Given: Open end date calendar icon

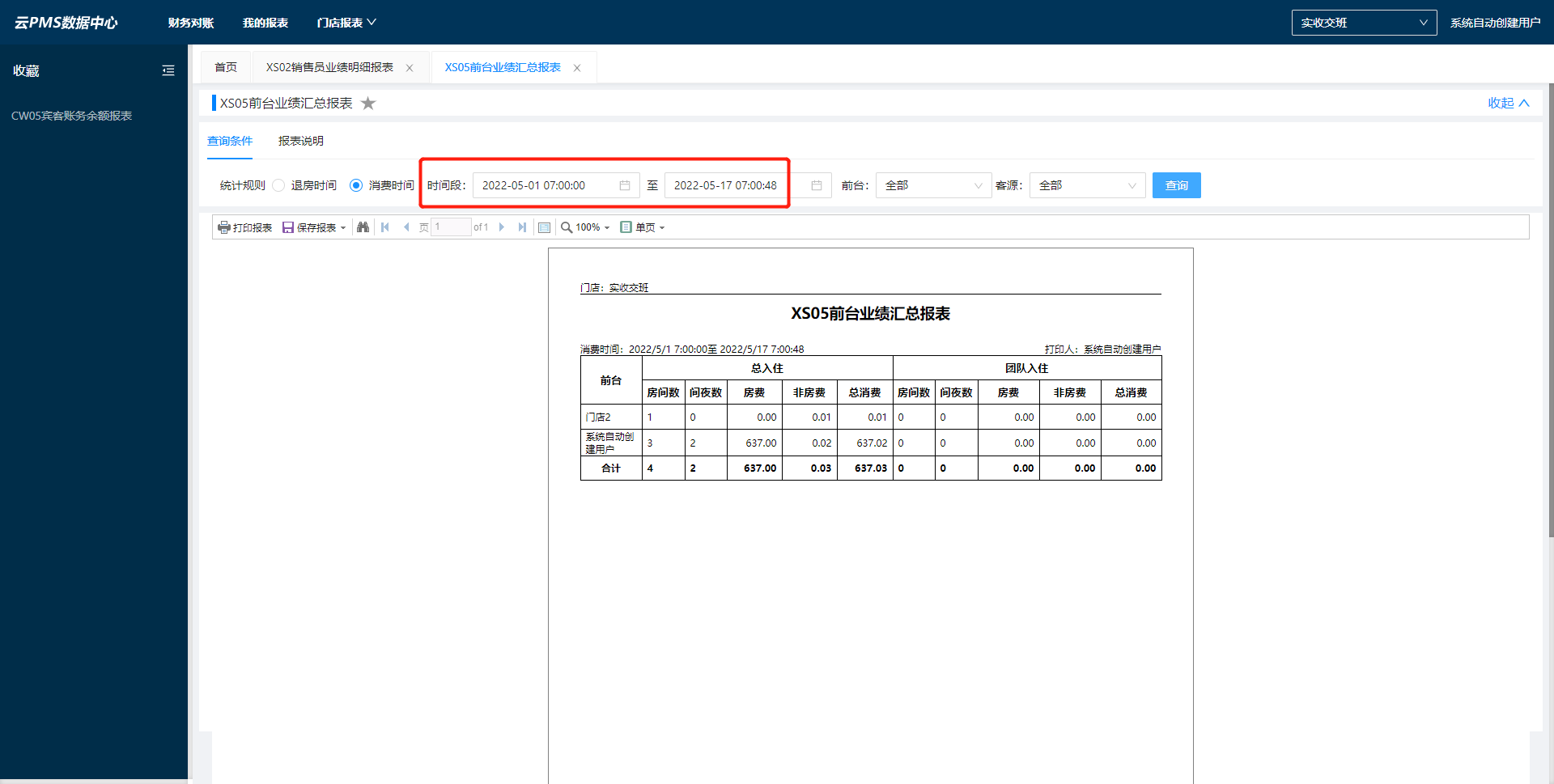Looking at the screenshot, I should [x=817, y=185].
